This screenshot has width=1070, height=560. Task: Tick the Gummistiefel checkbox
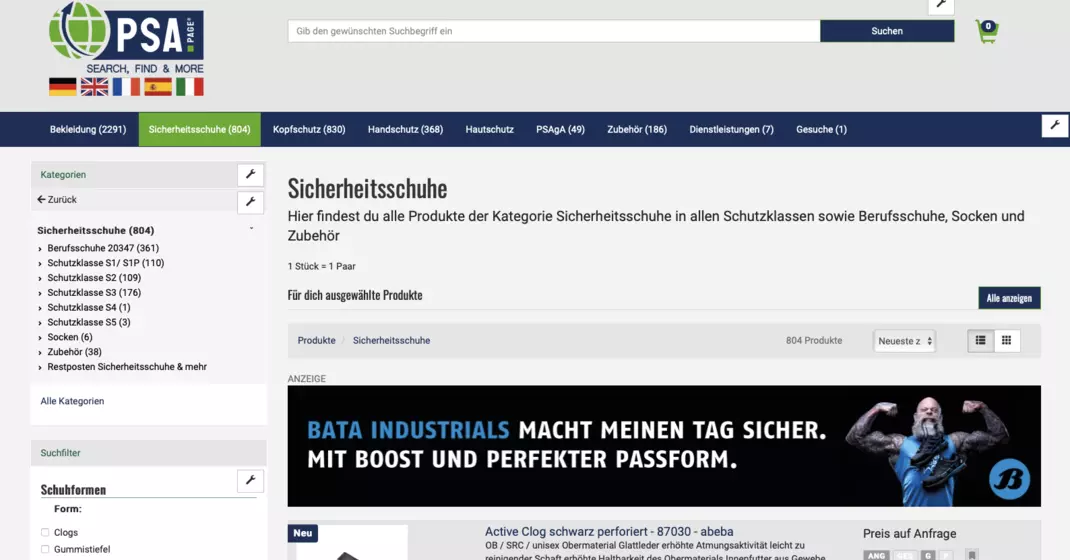tap(45, 549)
